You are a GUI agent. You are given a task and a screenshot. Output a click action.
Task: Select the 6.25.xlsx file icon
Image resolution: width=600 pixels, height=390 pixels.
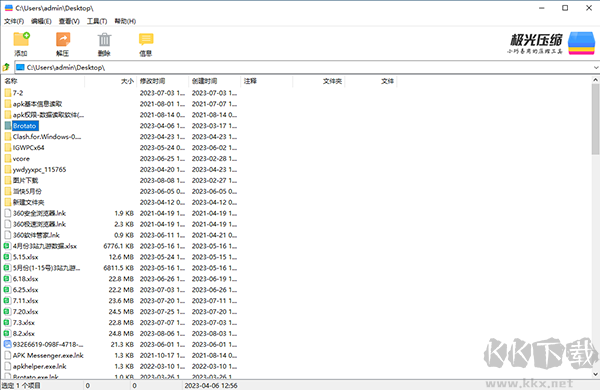pos(7,290)
